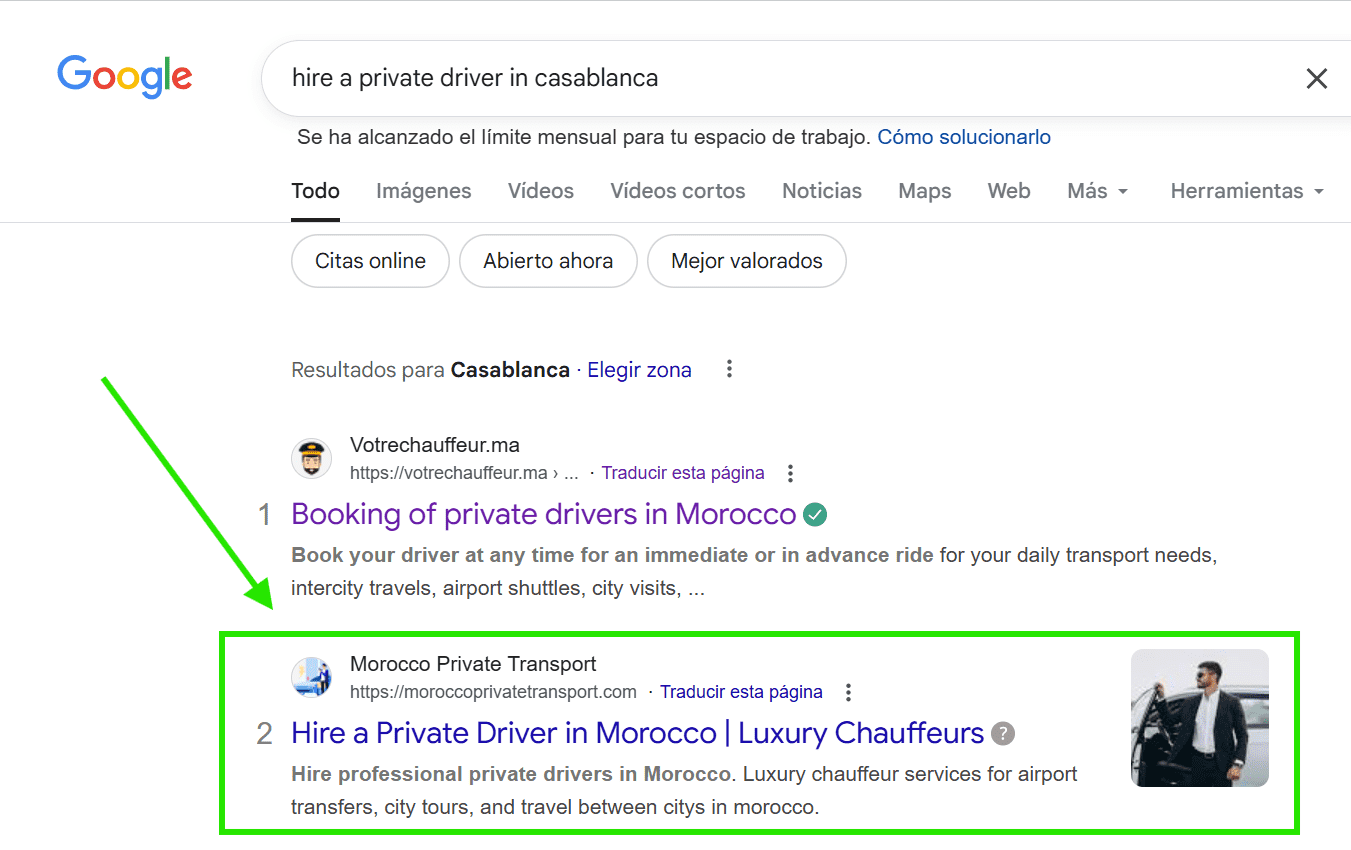Expand the Herramientas dropdown
The image size is (1351, 850).
pyautogui.click(x=1246, y=191)
